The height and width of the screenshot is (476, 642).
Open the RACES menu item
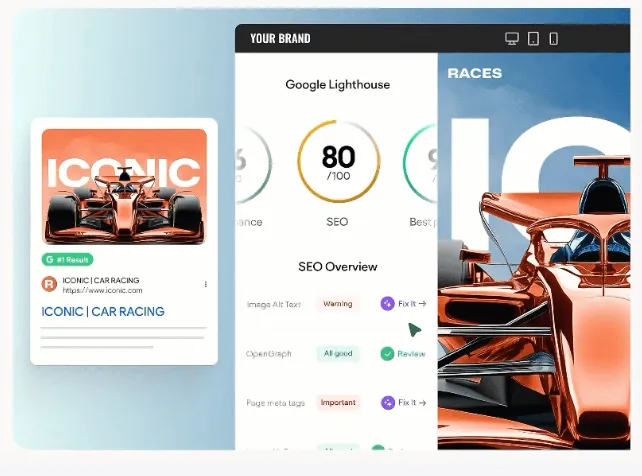(475, 73)
